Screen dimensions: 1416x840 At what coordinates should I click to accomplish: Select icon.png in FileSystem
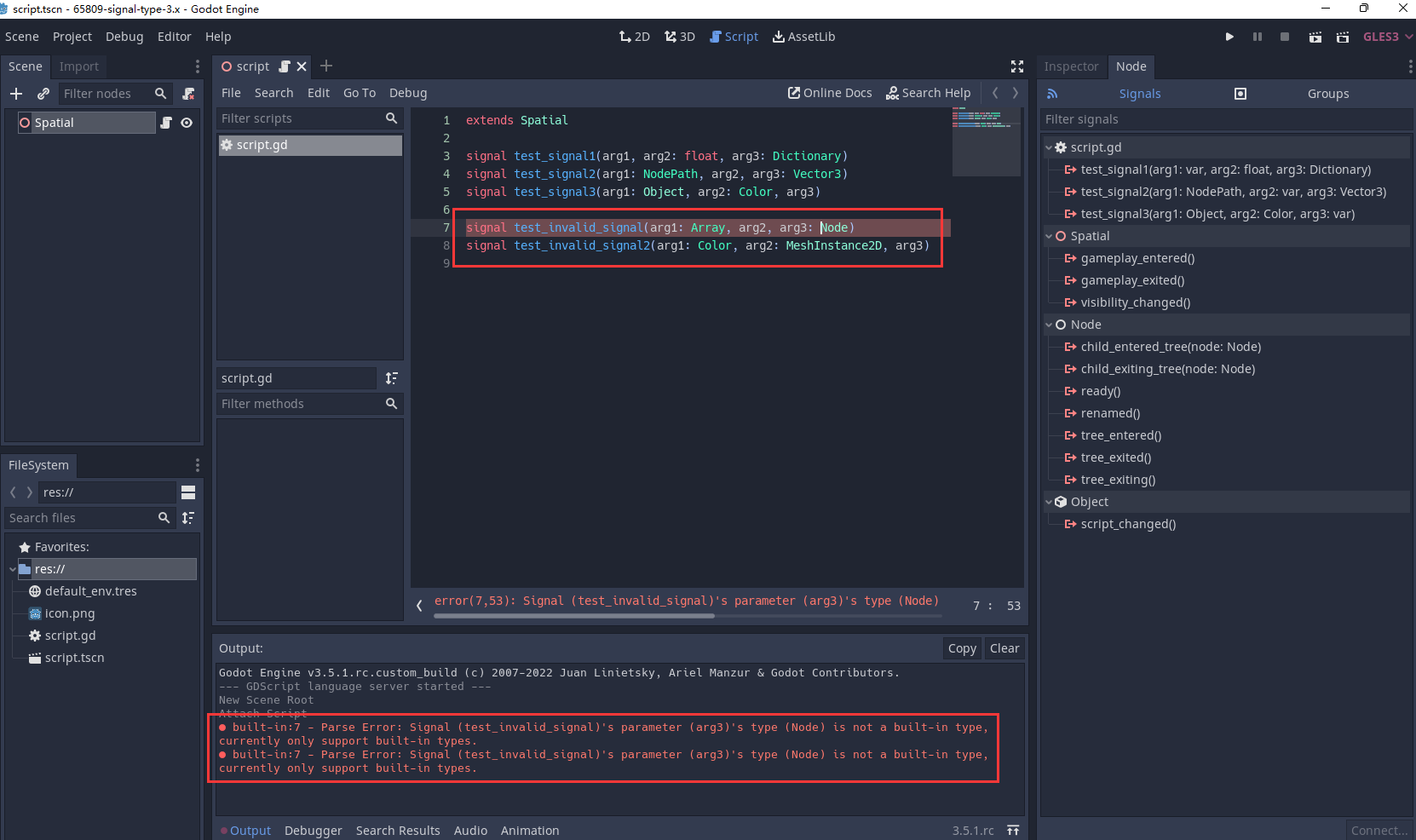click(70, 613)
